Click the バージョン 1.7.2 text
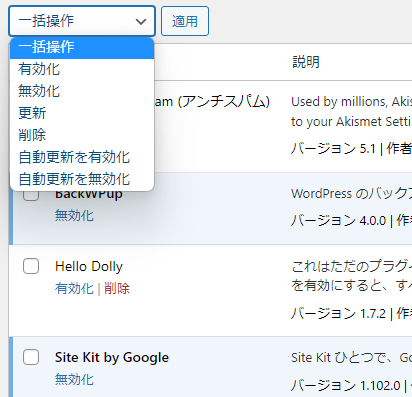Screen dimensions: 412x397 (338, 313)
